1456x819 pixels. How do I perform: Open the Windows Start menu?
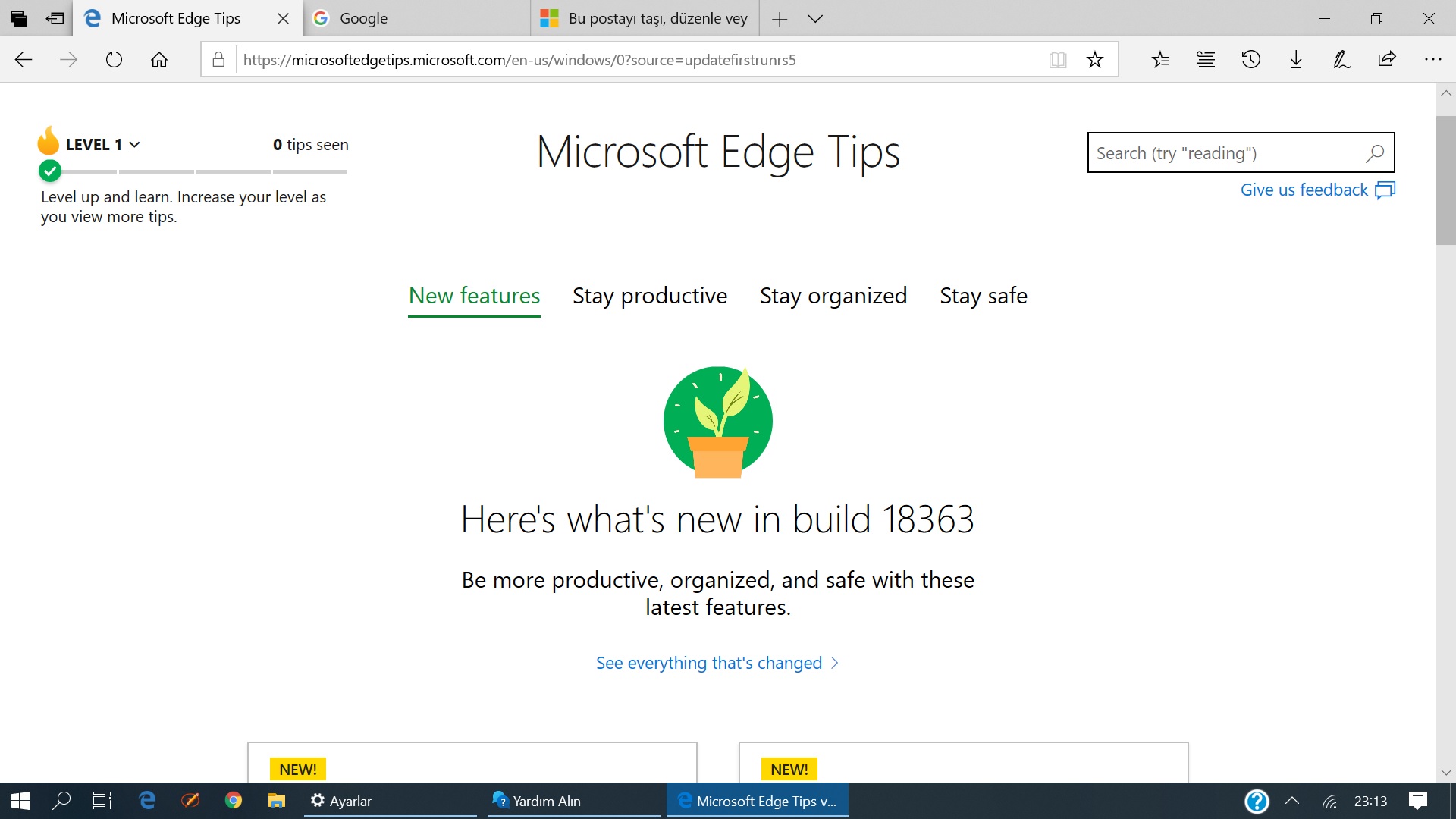coord(20,801)
